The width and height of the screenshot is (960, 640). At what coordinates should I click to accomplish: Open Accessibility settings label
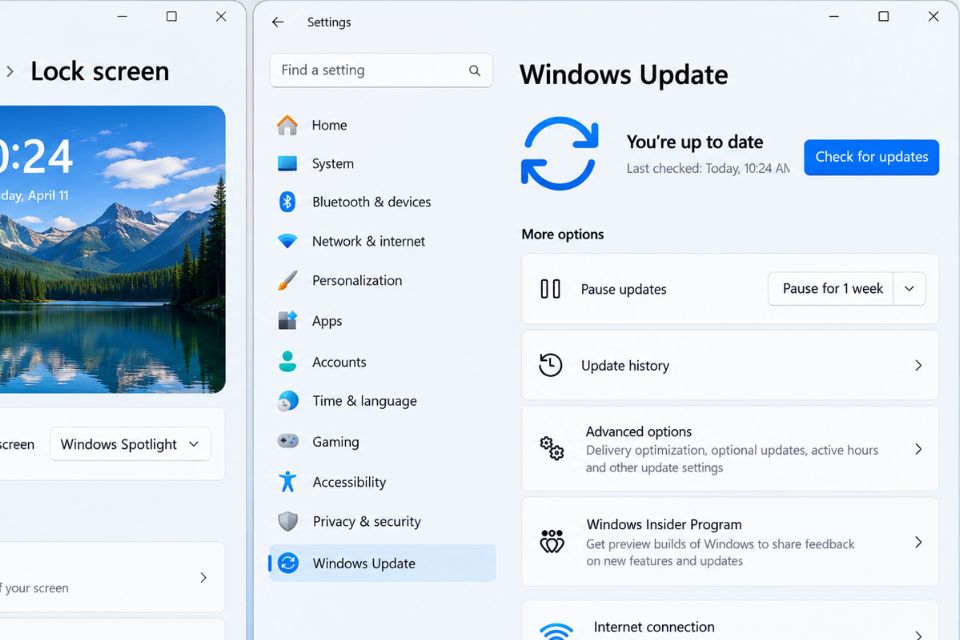[349, 482]
